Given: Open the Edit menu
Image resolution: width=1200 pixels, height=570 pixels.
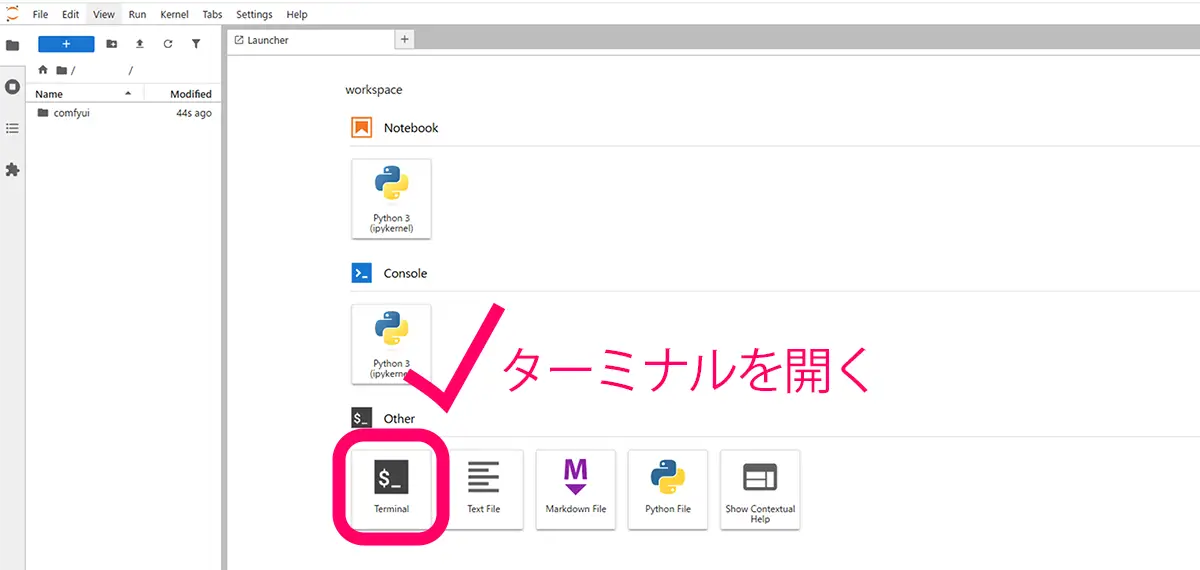Looking at the screenshot, I should (70, 14).
